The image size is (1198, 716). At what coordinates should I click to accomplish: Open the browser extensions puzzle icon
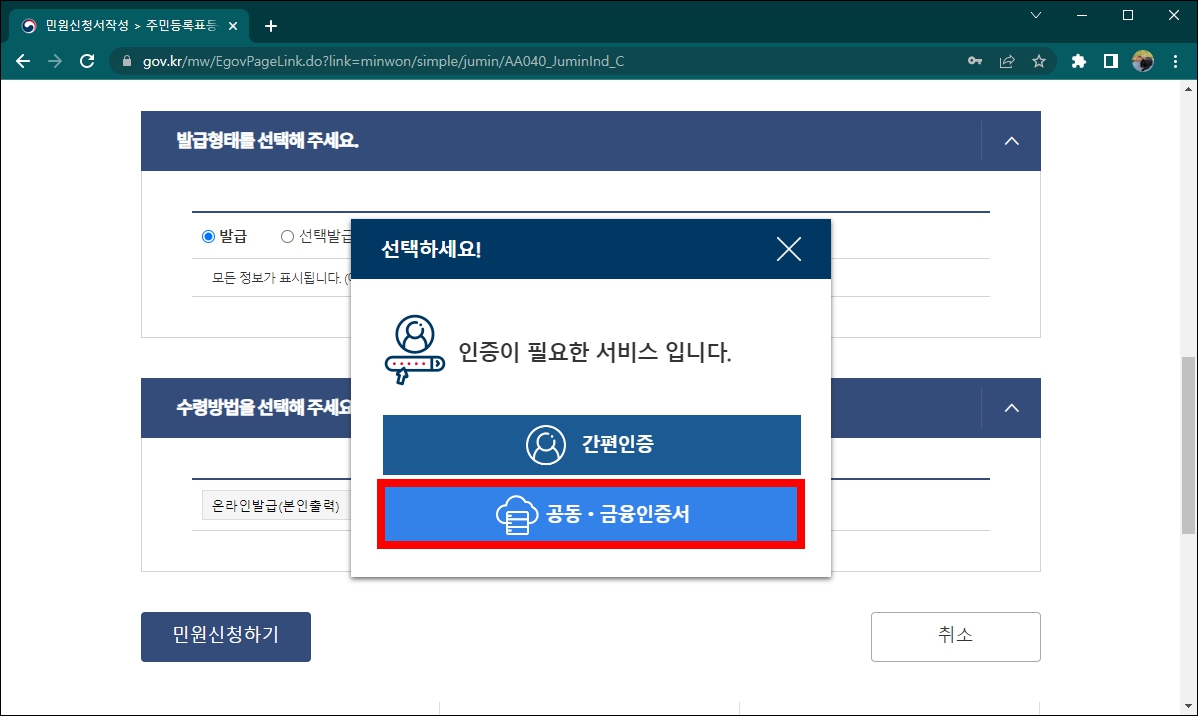click(x=1078, y=61)
